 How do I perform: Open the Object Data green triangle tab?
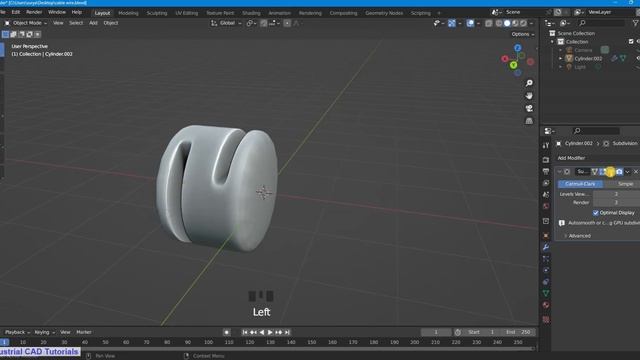click(546, 293)
